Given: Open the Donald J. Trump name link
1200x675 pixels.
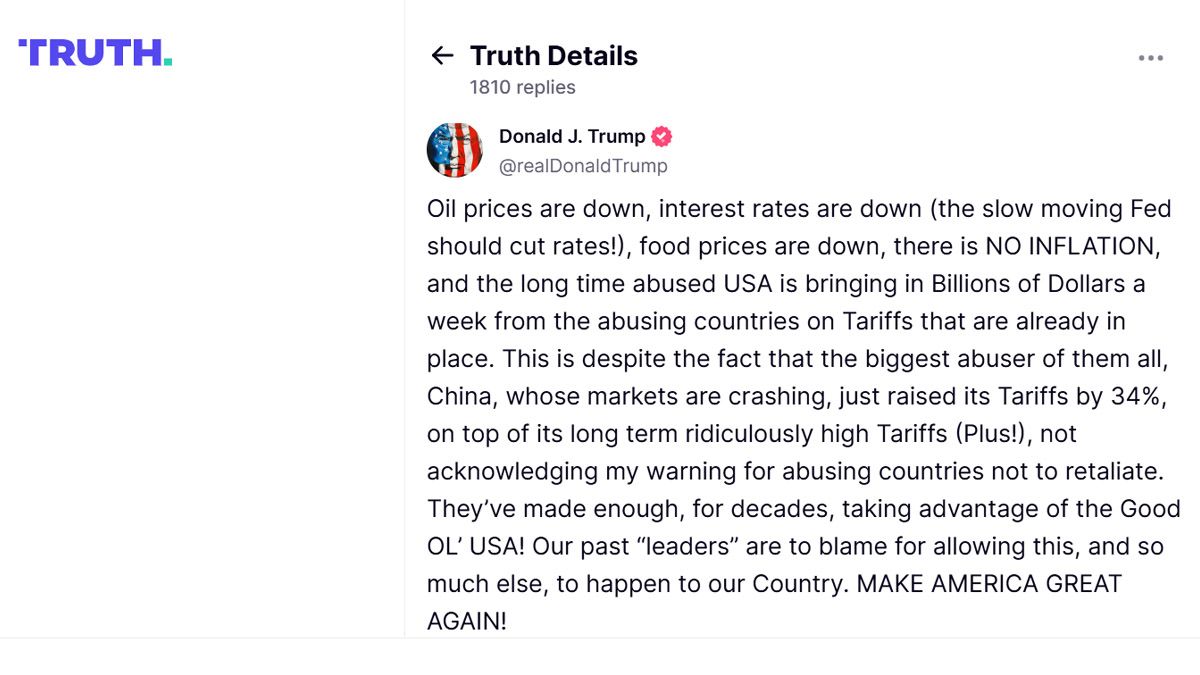Looking at the screenshot, I should pos(572,137).
